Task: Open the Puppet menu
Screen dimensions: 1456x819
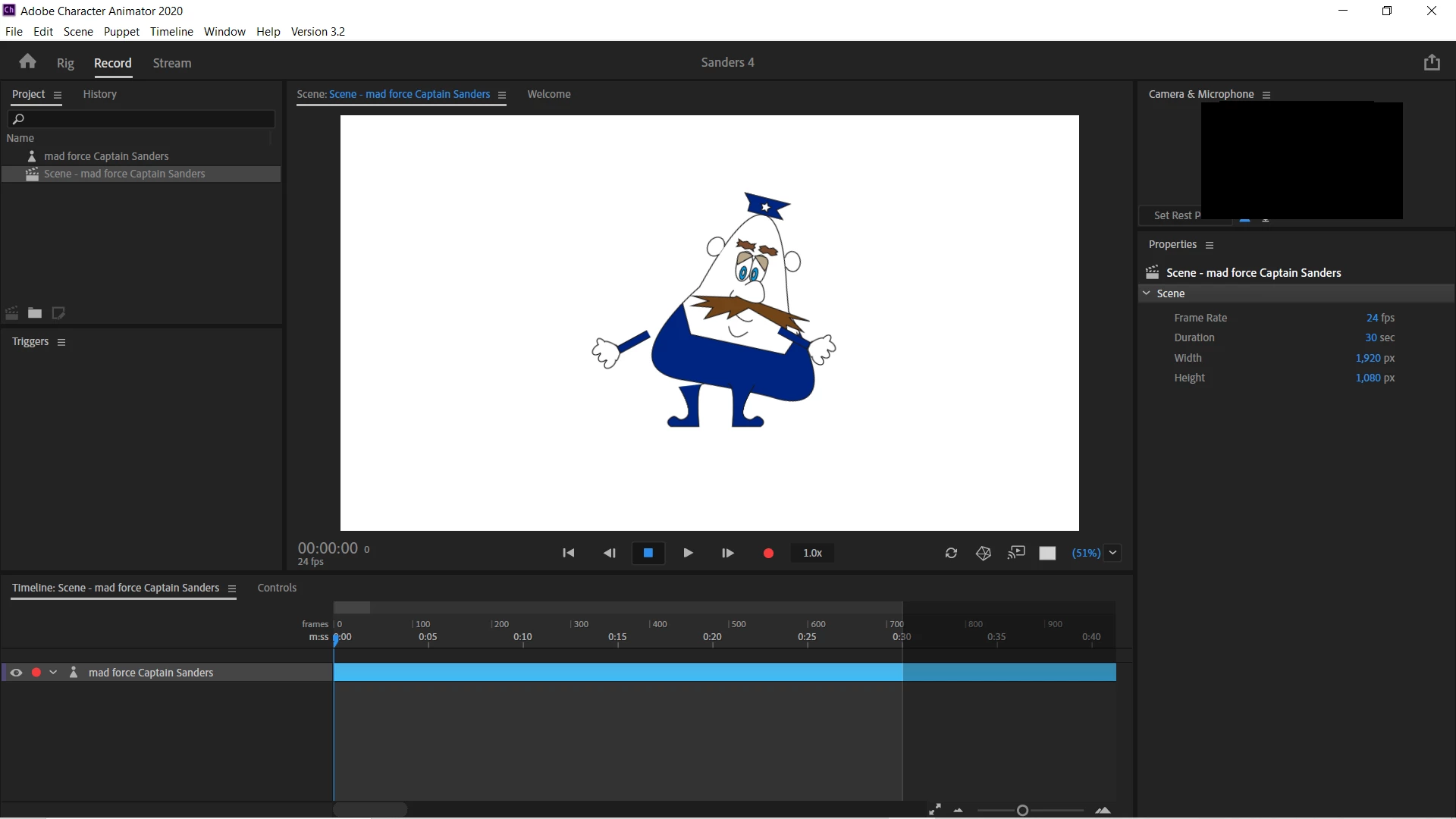Action: [121, 31]
